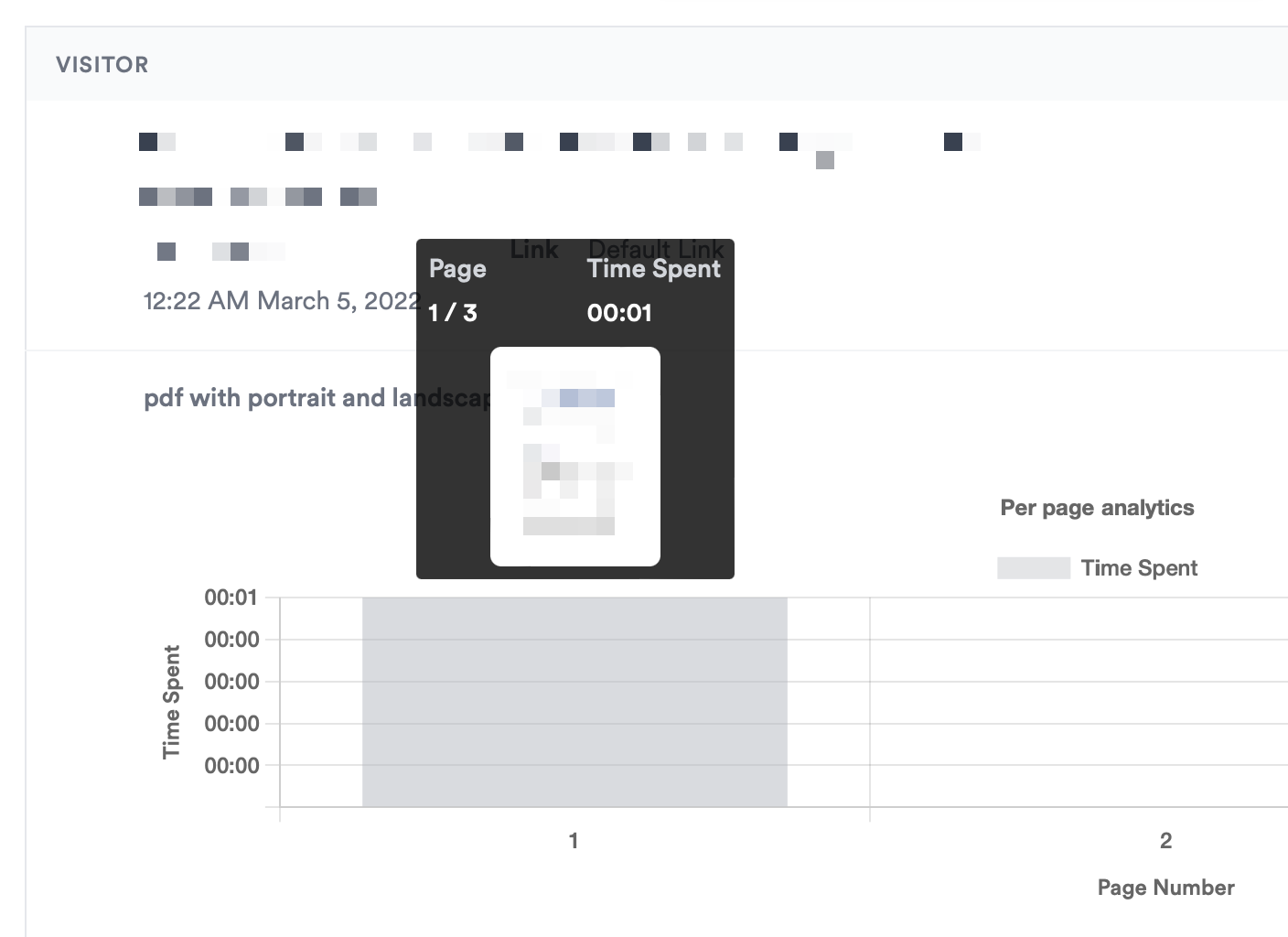This screenshot has height=937, width=1288.
Task: Select the 12:22 AM March 5, 2022 timestamp
Action: point(282,301)
